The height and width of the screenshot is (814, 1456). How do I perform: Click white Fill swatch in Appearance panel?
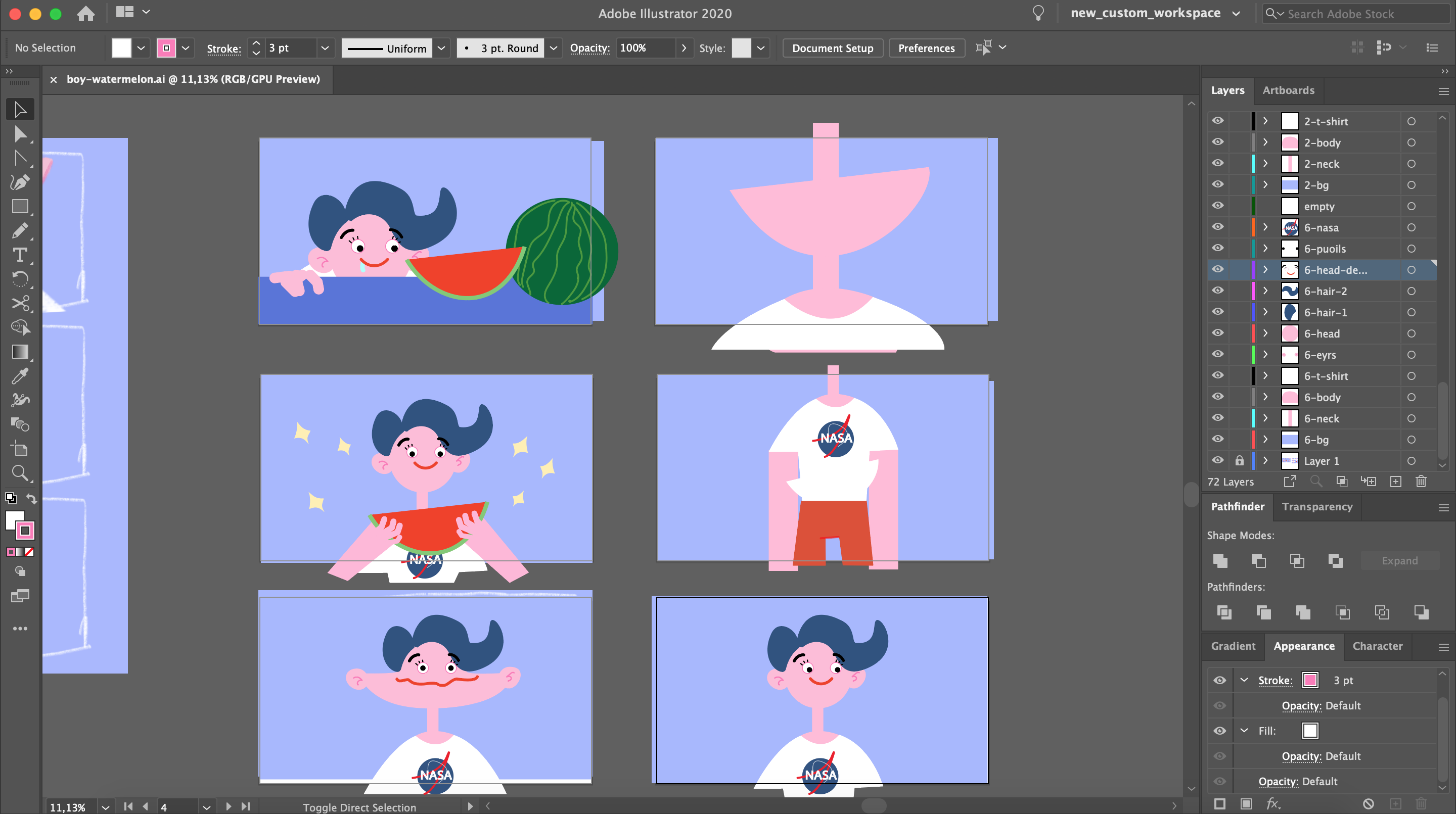coord(1309,731)
